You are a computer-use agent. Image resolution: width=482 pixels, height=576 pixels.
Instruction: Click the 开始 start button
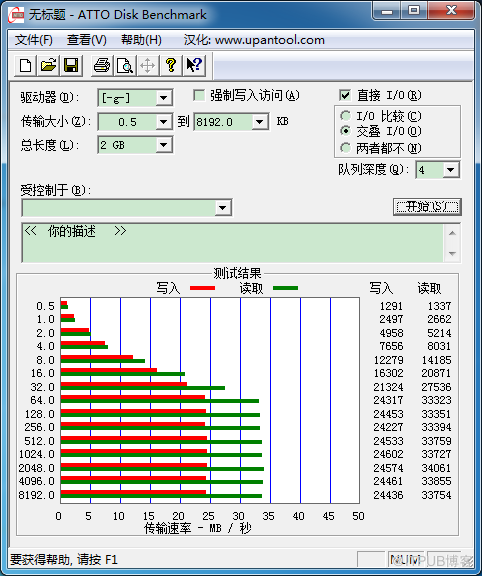coord(427,207)
